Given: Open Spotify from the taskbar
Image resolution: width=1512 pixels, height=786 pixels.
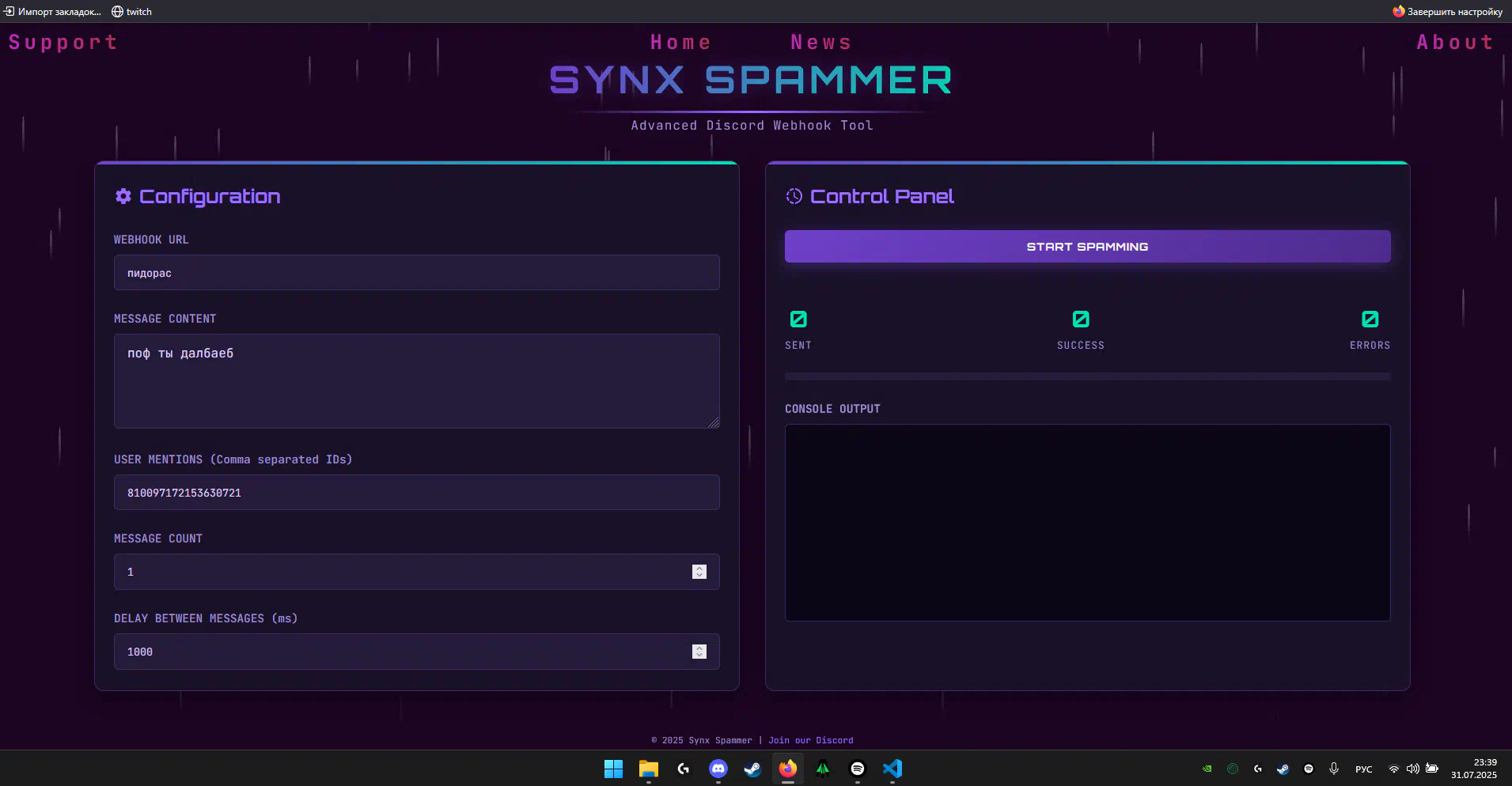Looking at the screenshot, I should pyautogui.click(x=858, y=769).
